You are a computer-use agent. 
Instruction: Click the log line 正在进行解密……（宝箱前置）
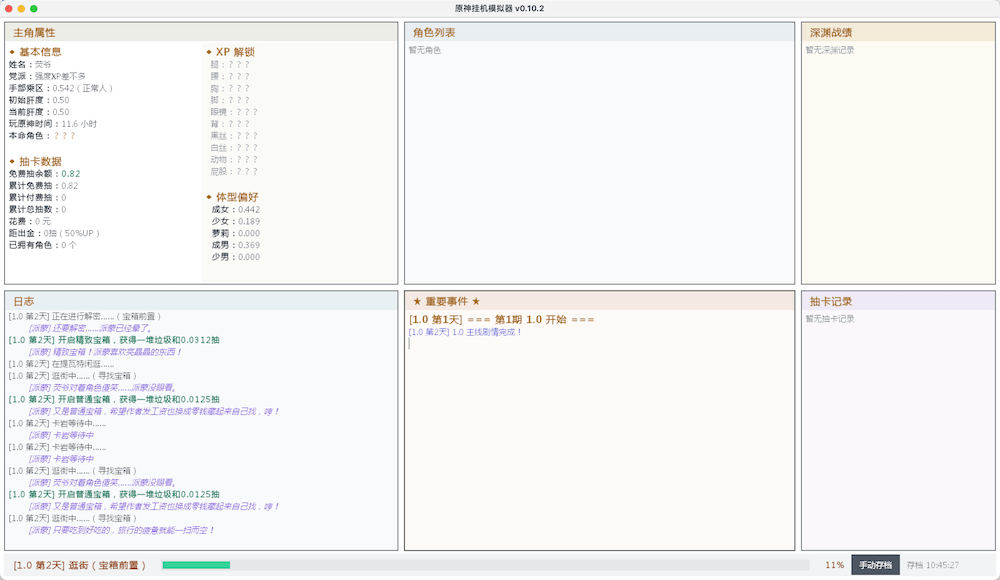tap(85, 316)
